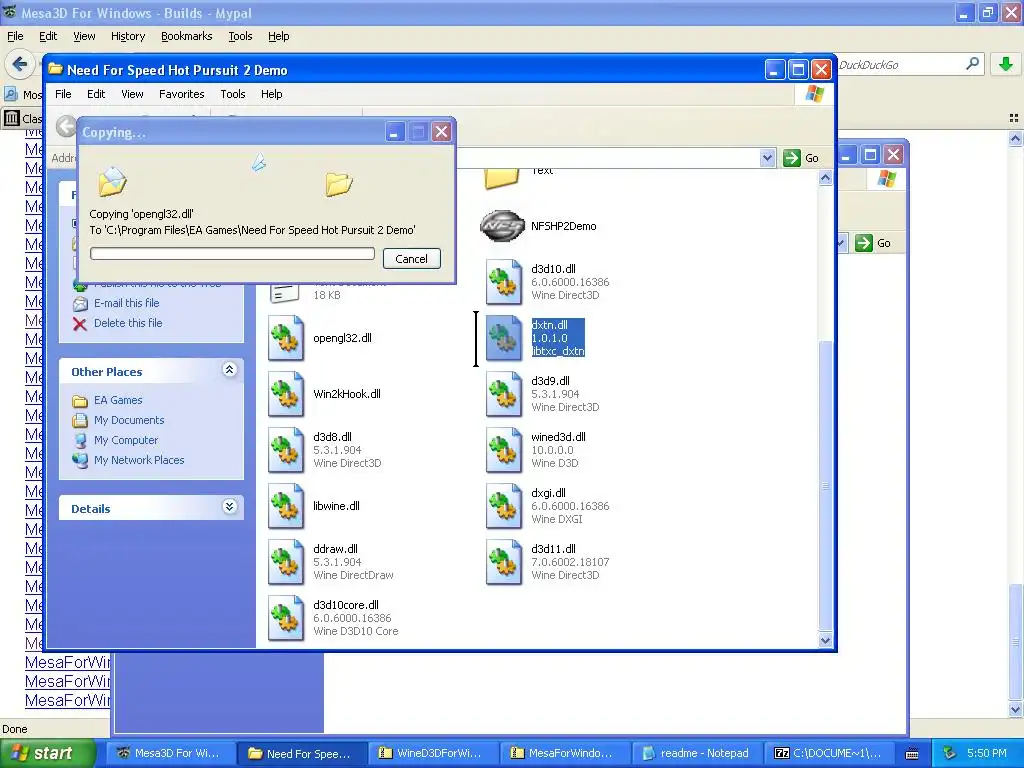Click Go button in front Explorer window
The height and width of the screenshot is (768, 1024).
coord(801,158)
